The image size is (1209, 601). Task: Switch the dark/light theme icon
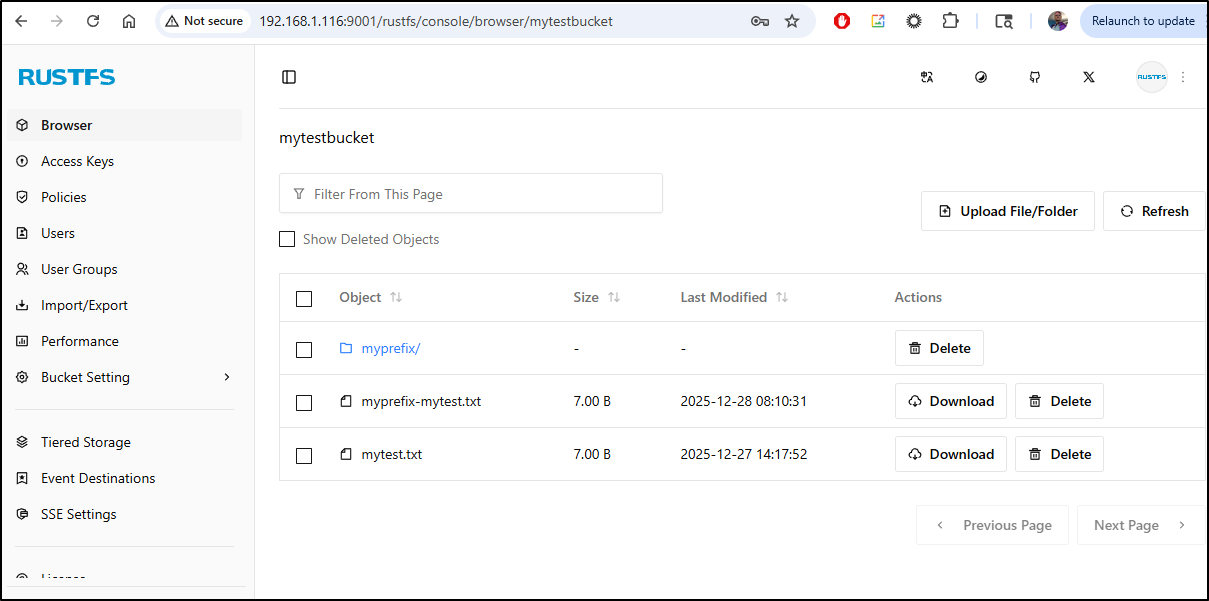[981, 77]
